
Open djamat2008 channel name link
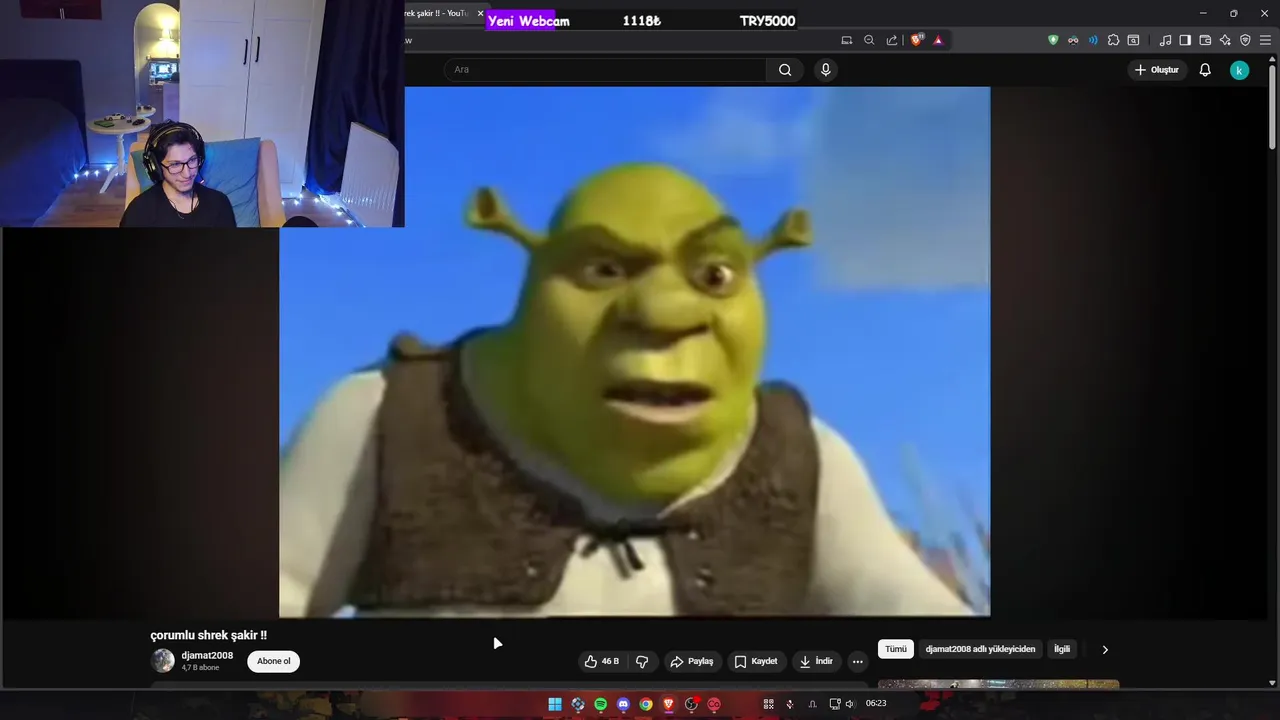tap(207, 656)
